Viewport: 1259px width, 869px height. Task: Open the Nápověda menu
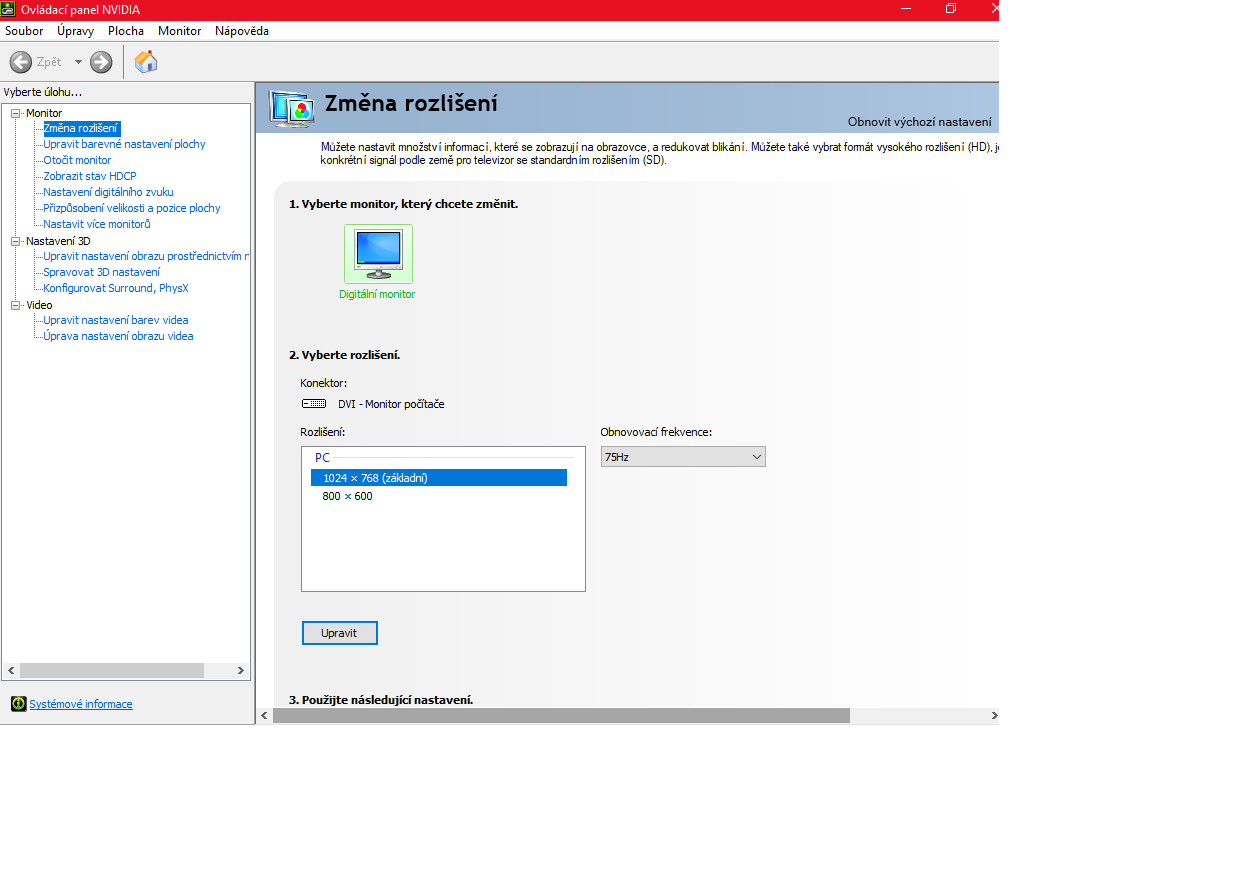click(x=242, y=31)
